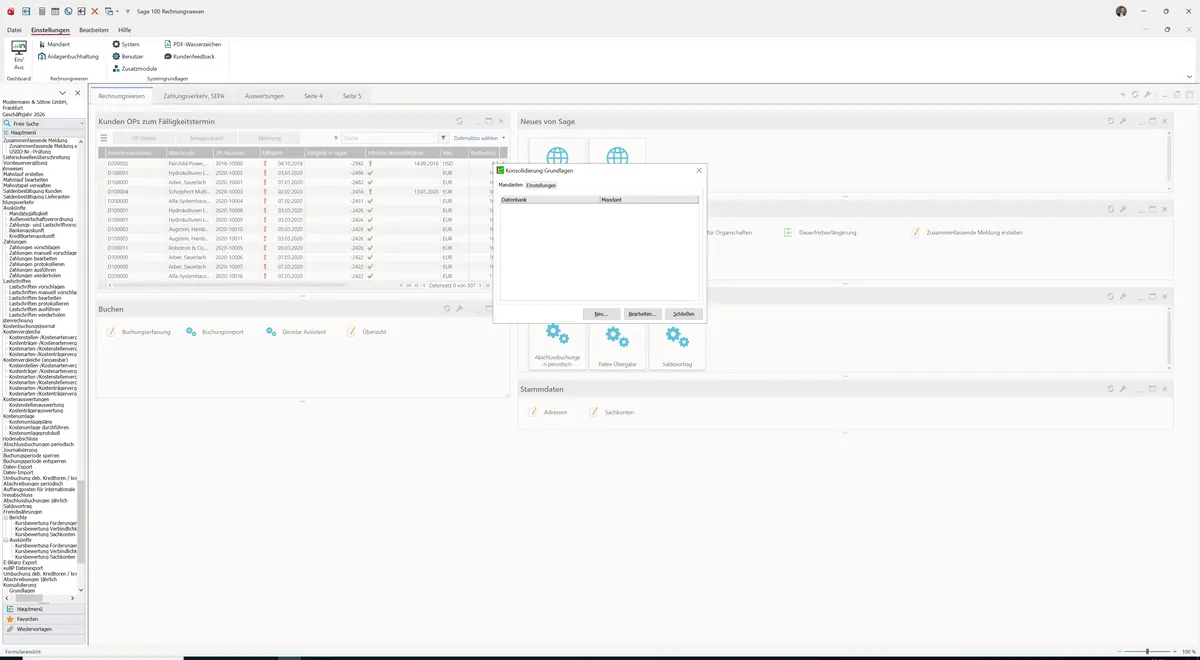Select Zahlungen vorschlagen in navigation tree
The width and height of the screenshot is (1200, 660).
coord(35,247)
